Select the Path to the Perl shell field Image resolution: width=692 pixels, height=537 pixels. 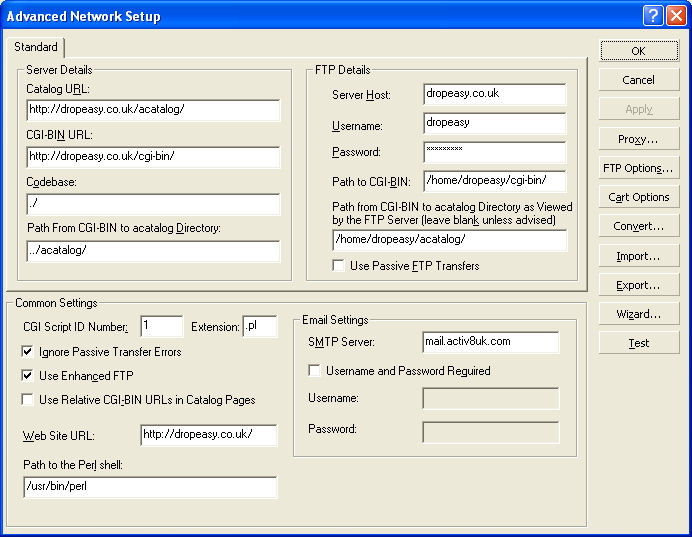150,487
